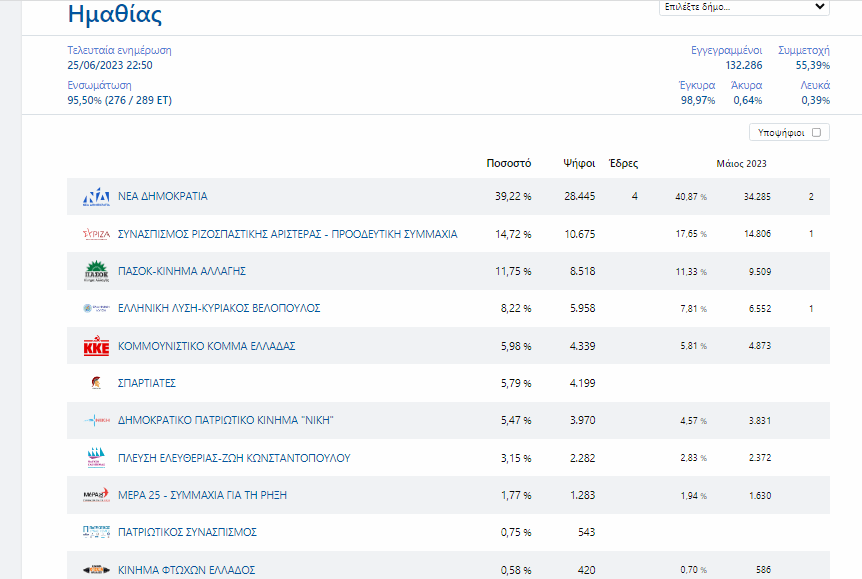The width and height of the screenshot is (862, 579).
Task: Click the Κίνημα Φτωχών Ελλάδος logo
Action: (96, 570)
